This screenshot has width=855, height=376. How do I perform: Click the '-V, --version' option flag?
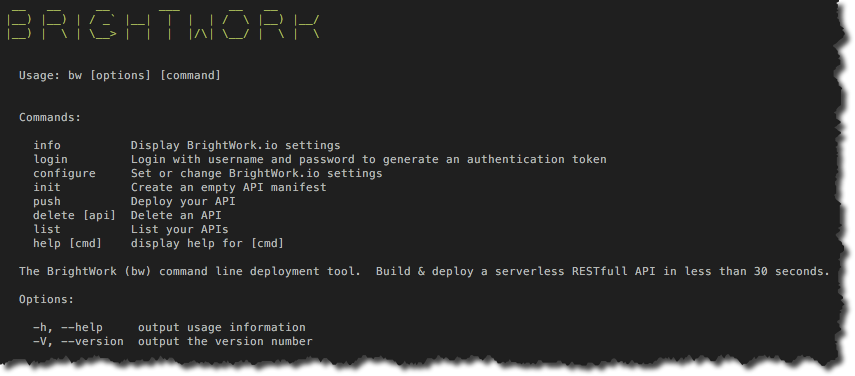pyautogui.click(x=79, y=342)
